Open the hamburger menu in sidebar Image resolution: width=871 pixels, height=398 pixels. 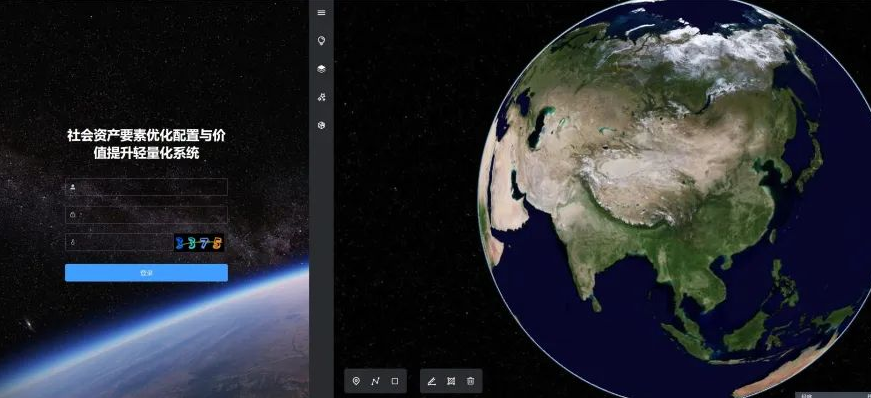tap(321, 12)
